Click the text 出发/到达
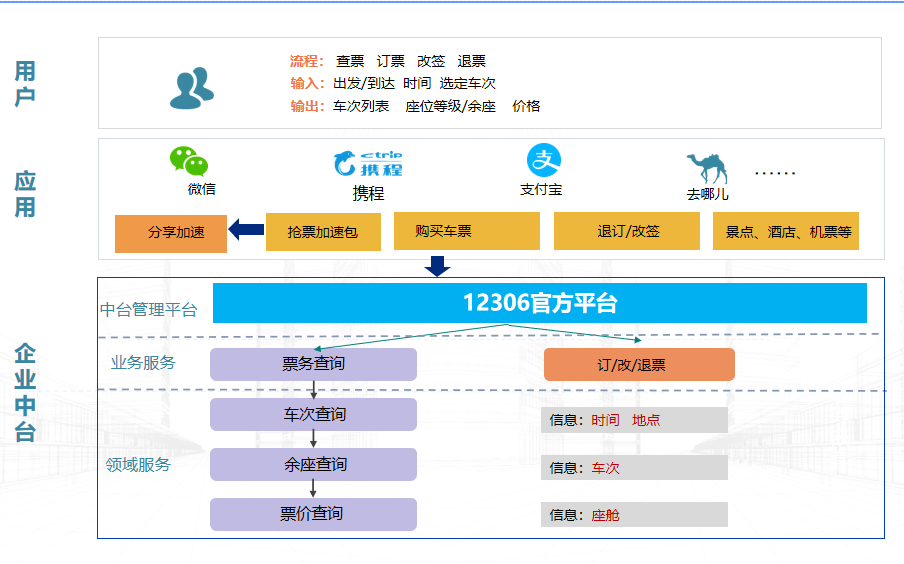The height and width of the screenshot is (564, 904). pos(364,84)
